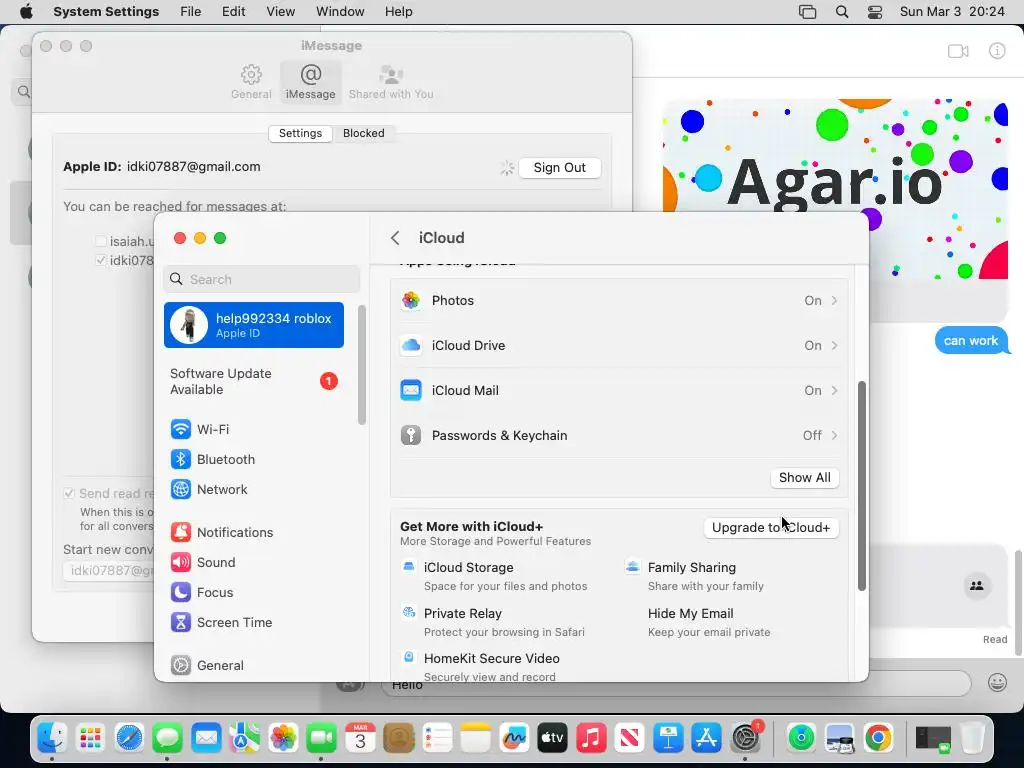The height and width of the screenshot is (768, 1024).
Task: Open FaceTime from the Dock
Action: 322,738
